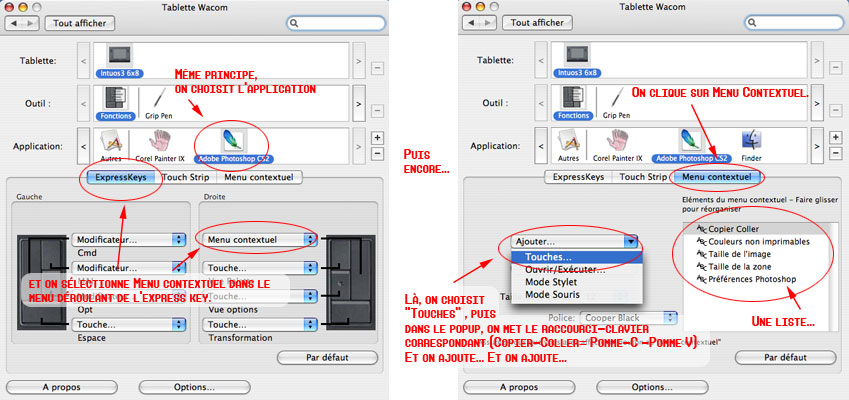Screen dimensions: 849x400
Task: Choose Touches... from the Ajouter menu
Action: coord(577,257)
